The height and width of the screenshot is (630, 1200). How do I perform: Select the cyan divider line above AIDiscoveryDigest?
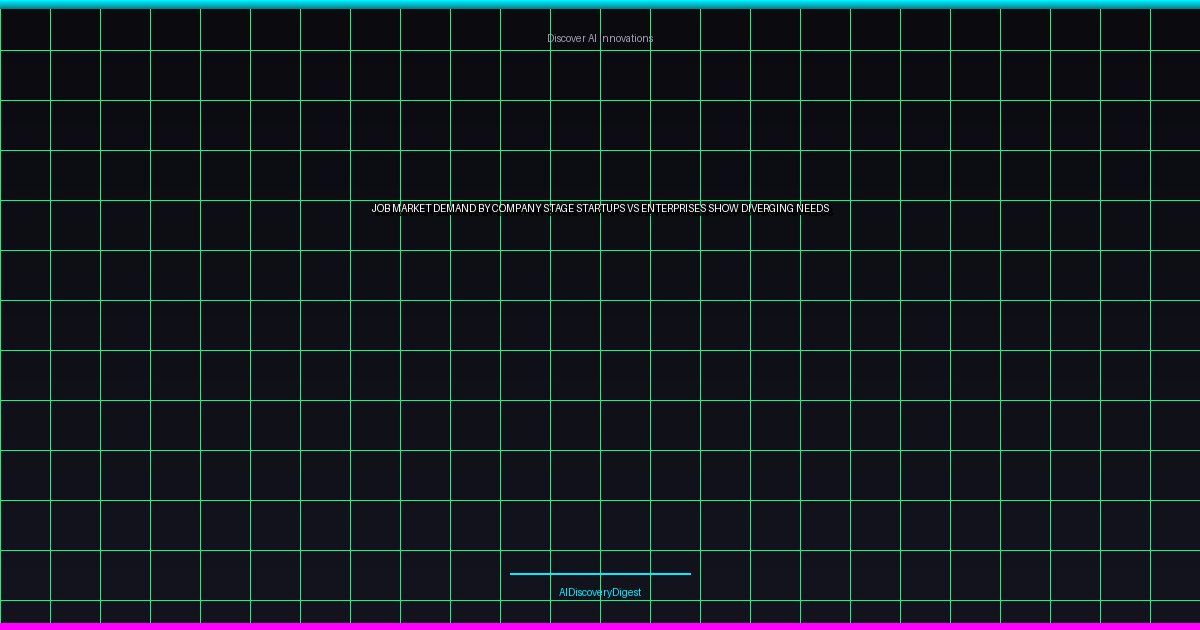pyautogui.click(x=600, y=574)
